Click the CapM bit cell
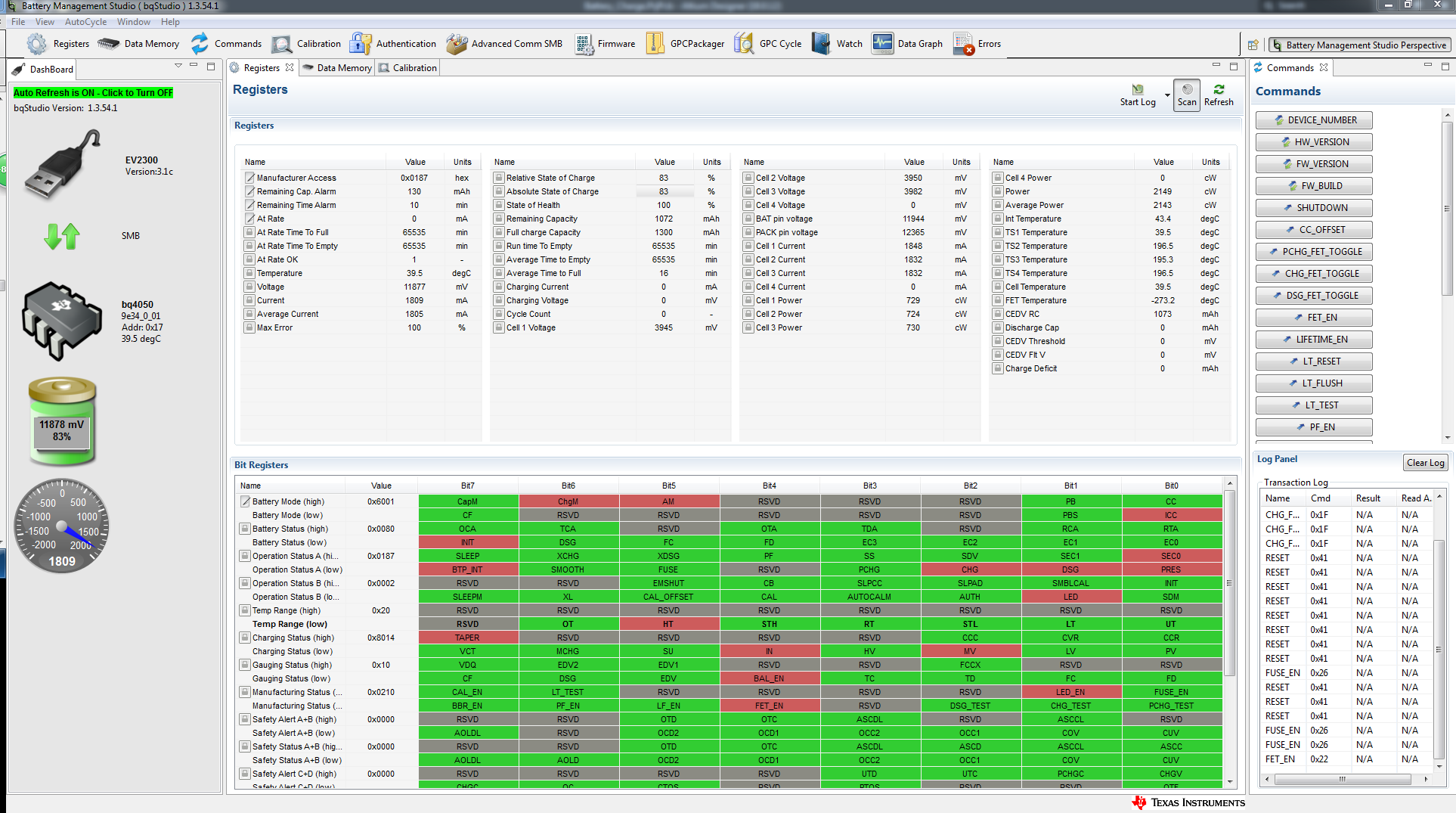This screenshot has width=1456, height=813. pyautogui.click(x=468, y=501)
